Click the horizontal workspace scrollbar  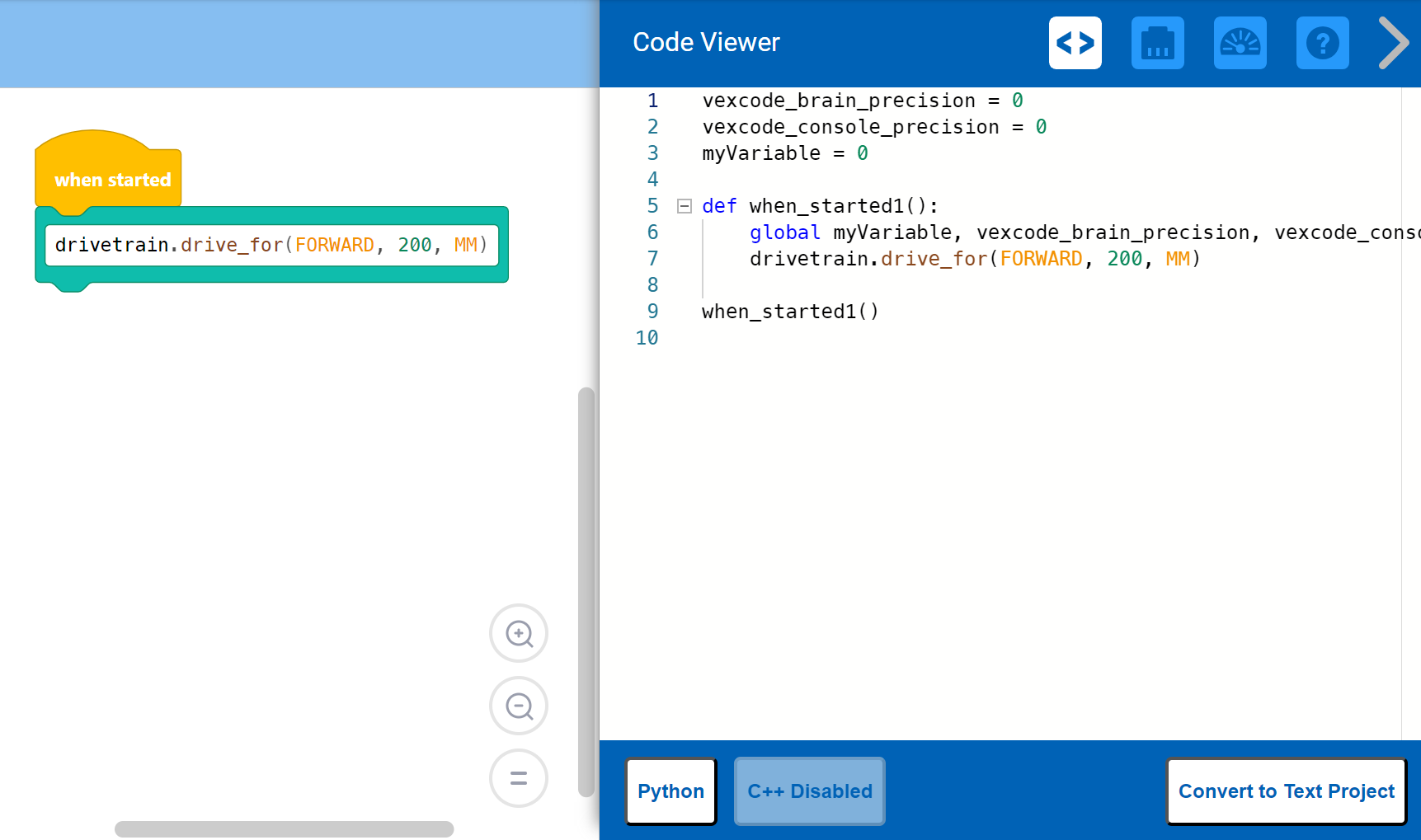(285, 828)
